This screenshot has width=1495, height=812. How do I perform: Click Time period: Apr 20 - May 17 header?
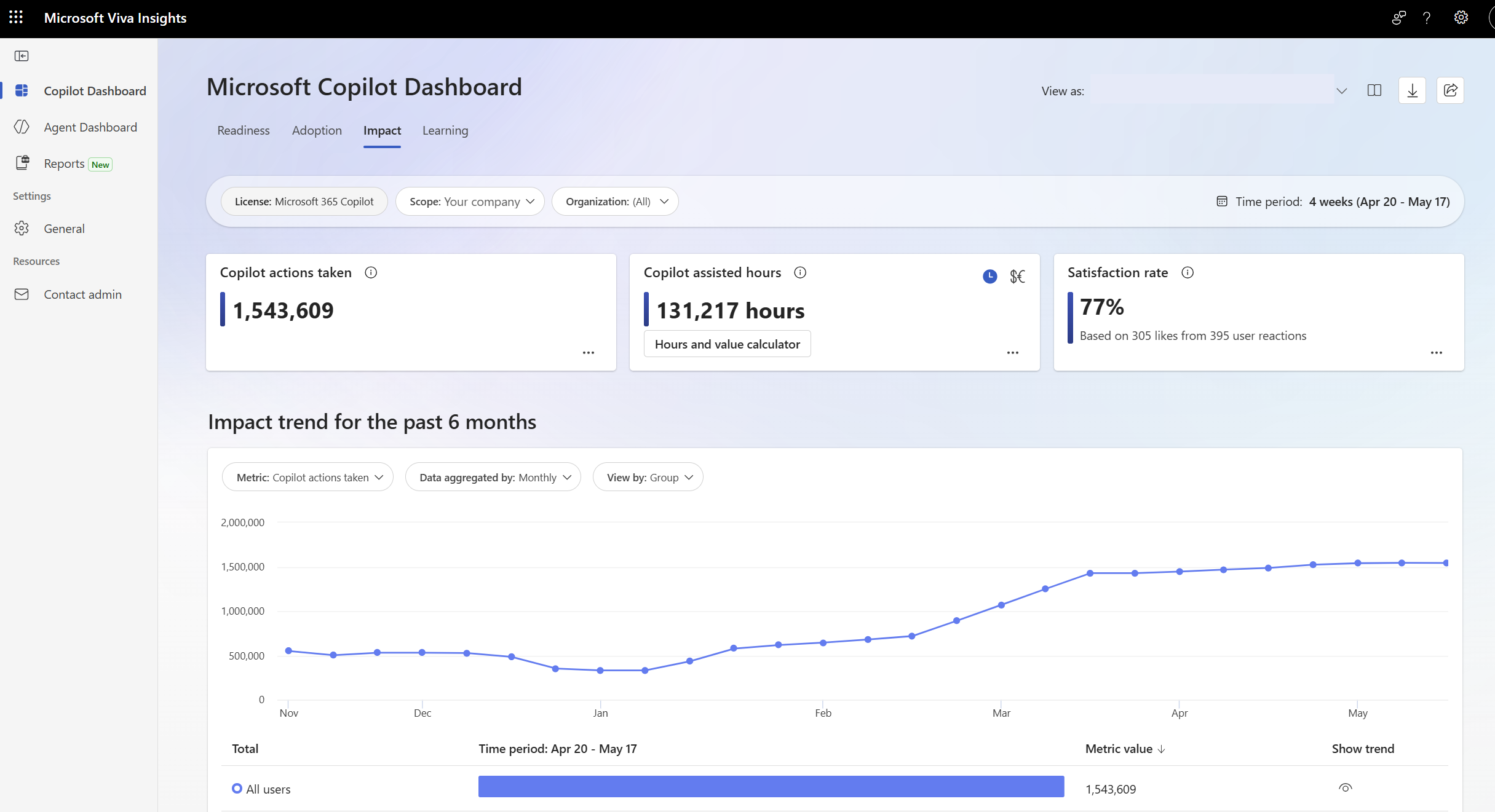[x=557, y=749]
